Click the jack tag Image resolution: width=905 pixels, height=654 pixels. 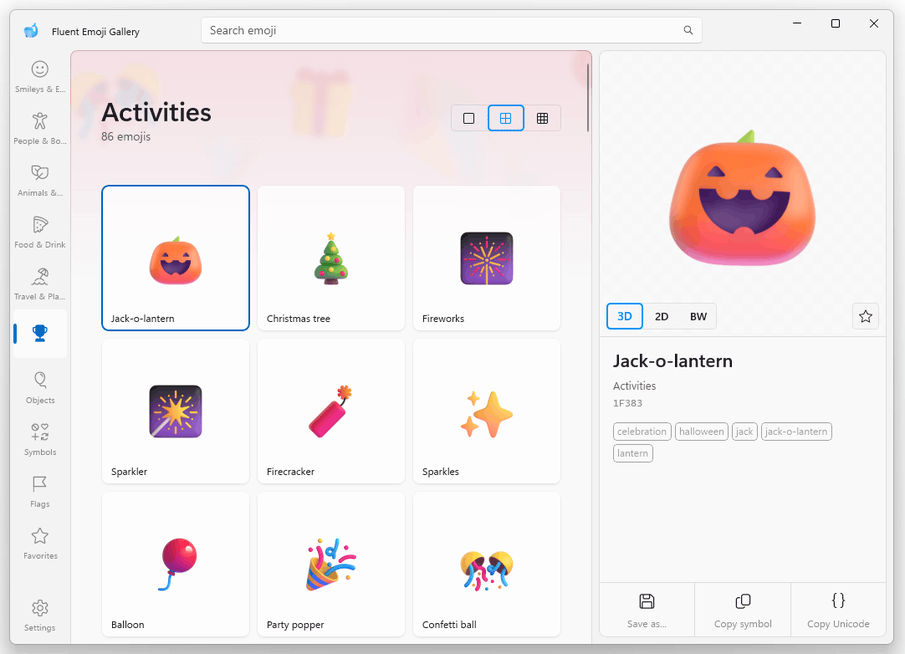[745, 432]
